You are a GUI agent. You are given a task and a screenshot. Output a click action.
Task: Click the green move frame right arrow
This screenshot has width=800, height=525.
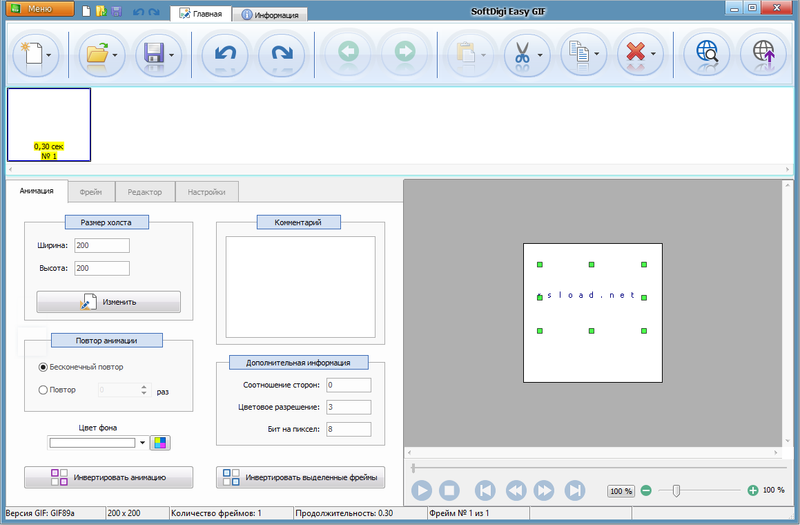tap(405, 53)
